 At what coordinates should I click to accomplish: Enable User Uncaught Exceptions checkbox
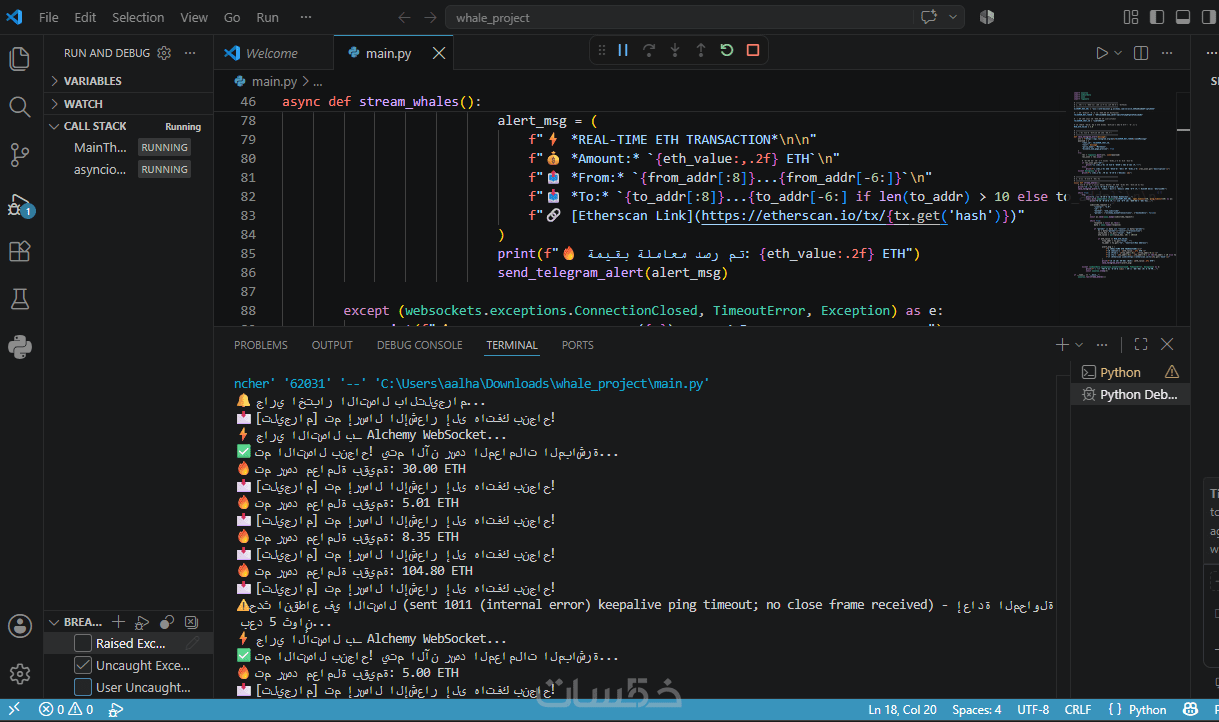(x=84, y=688)
